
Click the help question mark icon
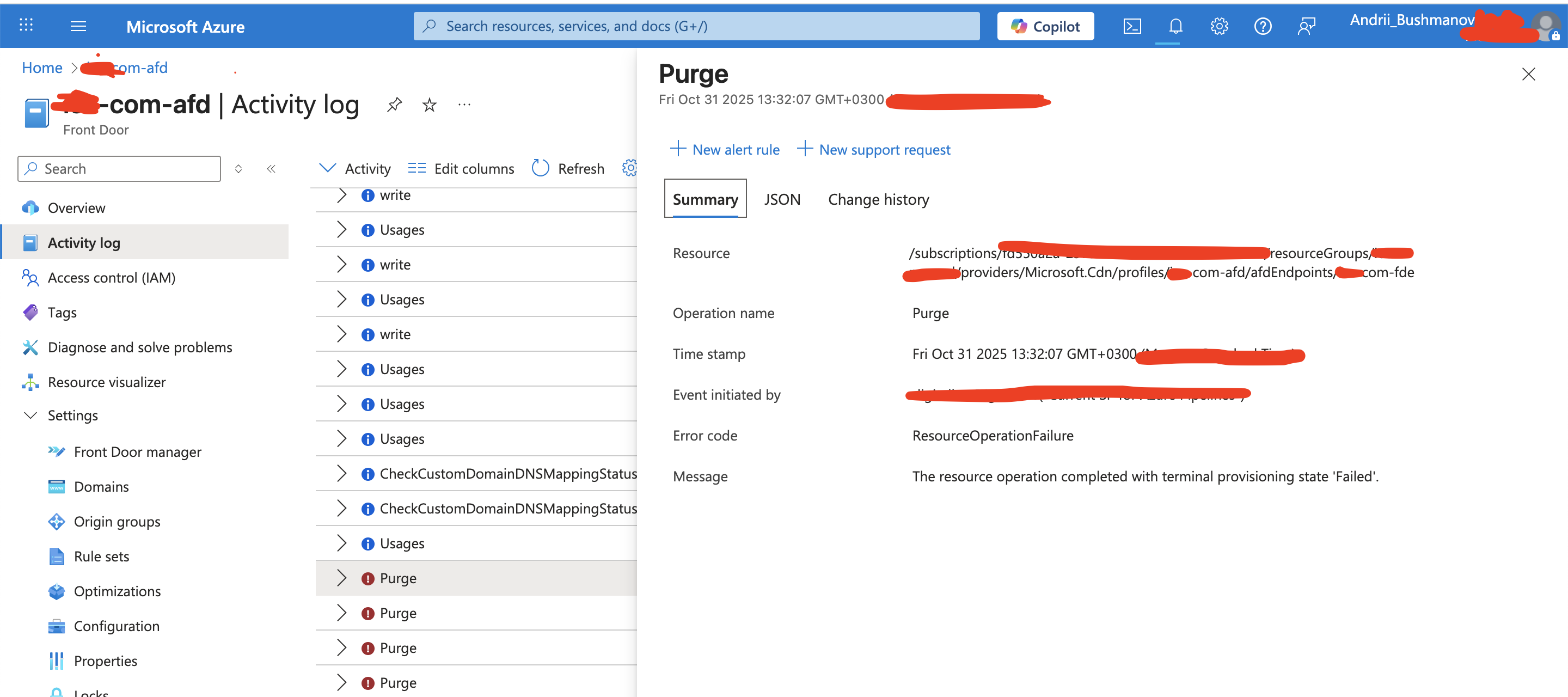(1263, 26)
